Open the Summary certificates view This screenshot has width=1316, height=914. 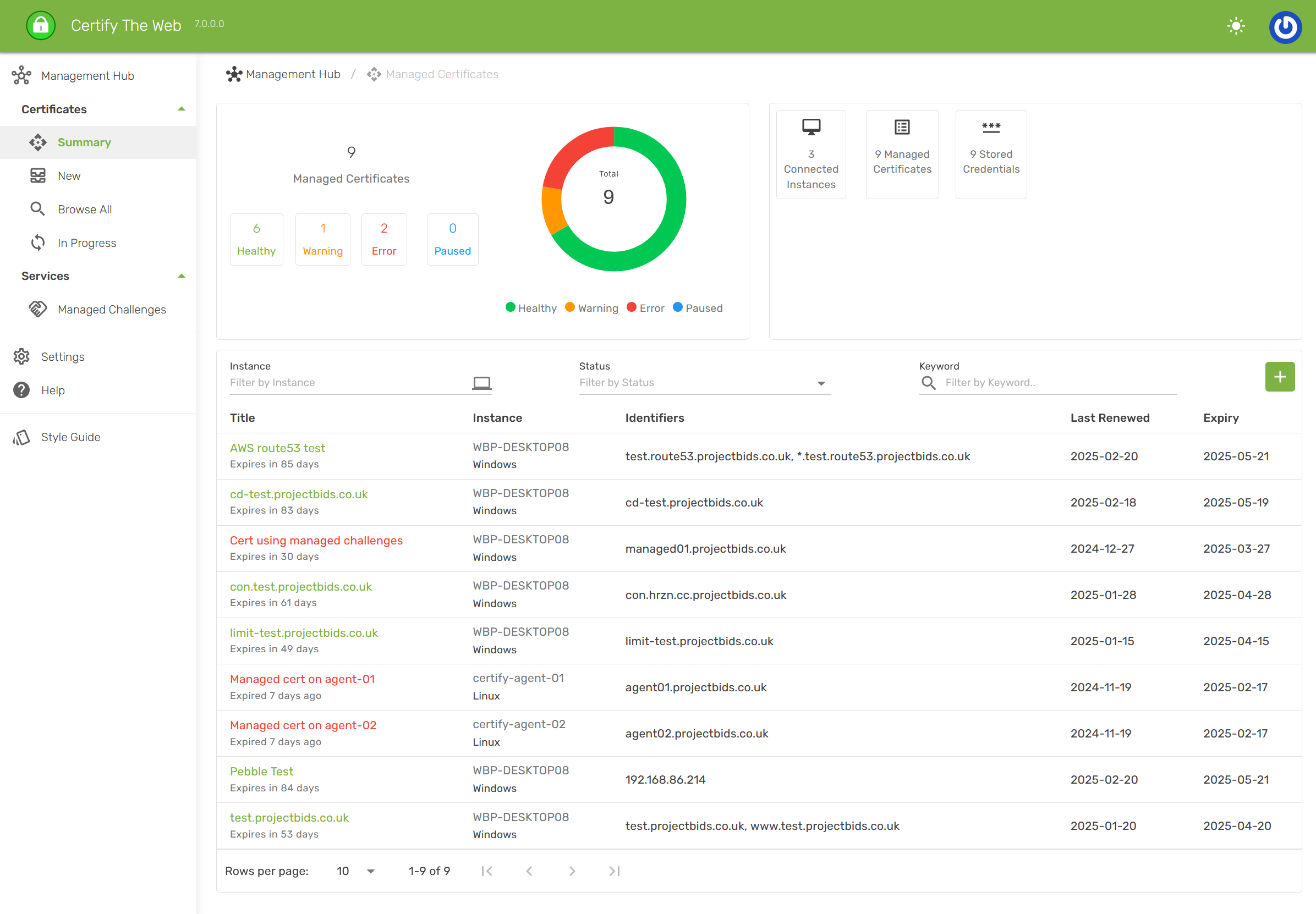click(84, 142)
